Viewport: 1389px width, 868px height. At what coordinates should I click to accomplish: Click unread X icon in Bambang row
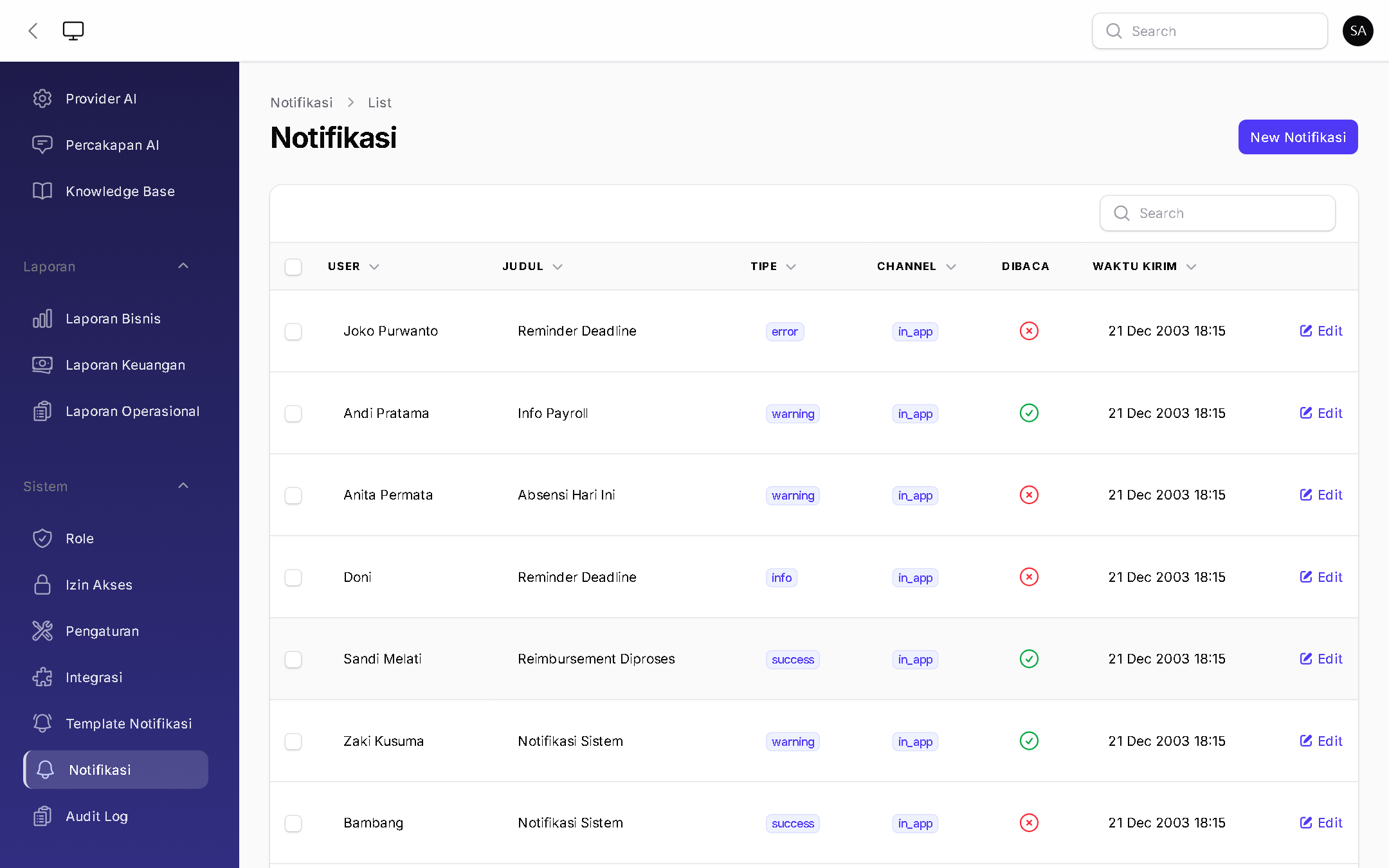point(1029,823)
